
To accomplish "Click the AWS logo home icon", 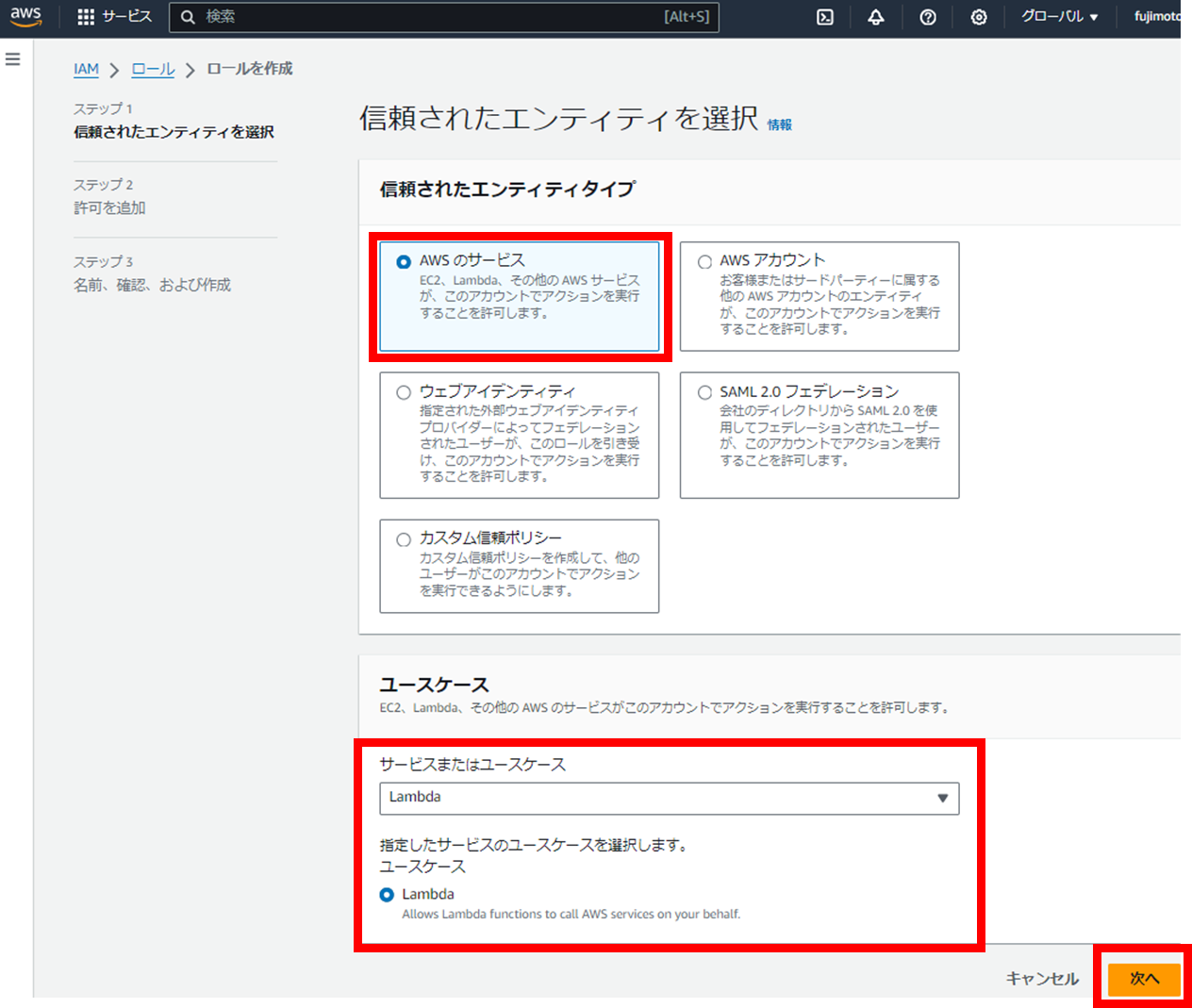I will (25, 16).
